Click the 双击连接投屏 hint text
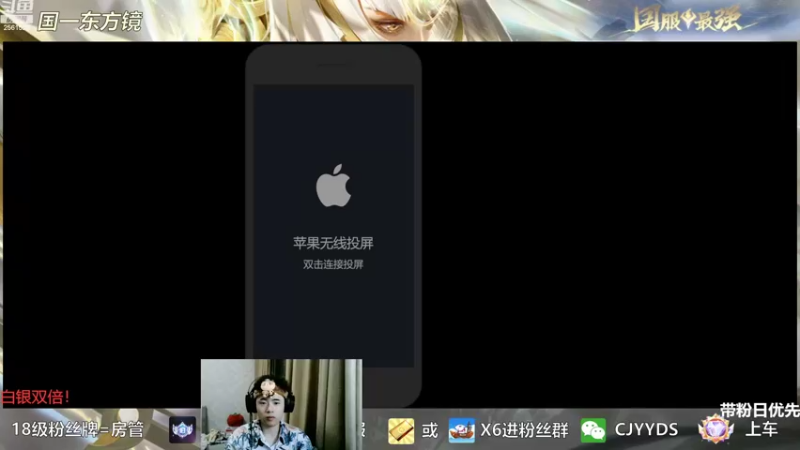The image size is (800, 450). click(333, 264)
